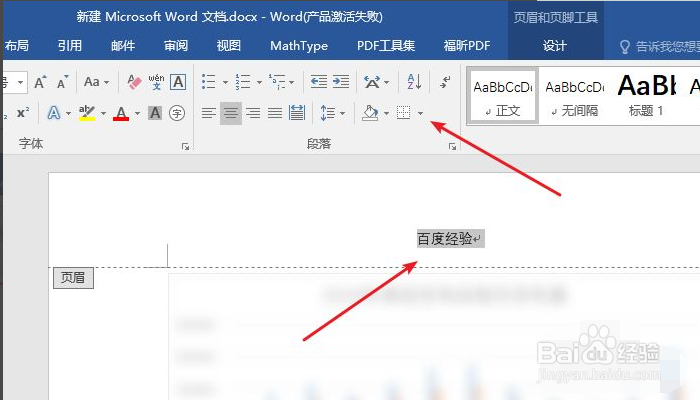Open the 引用 ribbon tab
The height and width of the screenshot is (400, 700).
pyautogui.click(x=70, y=46)
